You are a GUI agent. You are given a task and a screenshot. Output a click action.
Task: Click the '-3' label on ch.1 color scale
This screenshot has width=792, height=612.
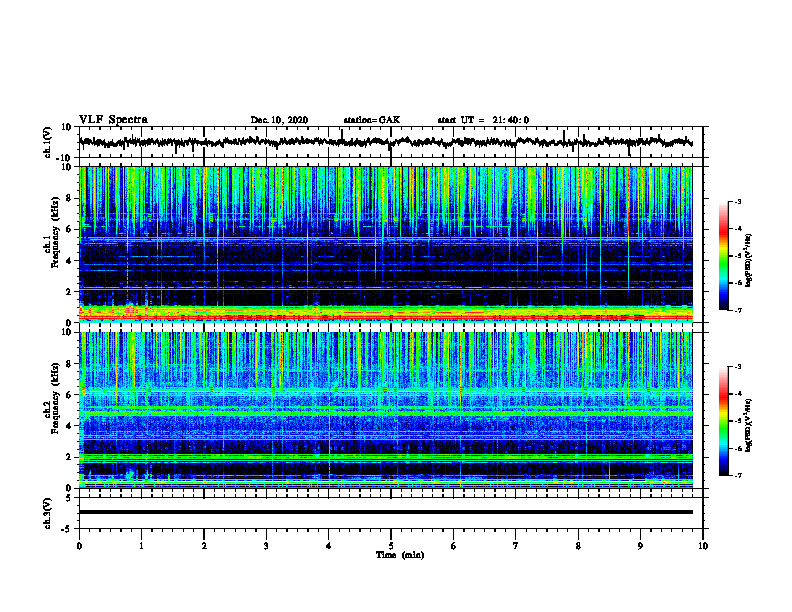(738, 201)
